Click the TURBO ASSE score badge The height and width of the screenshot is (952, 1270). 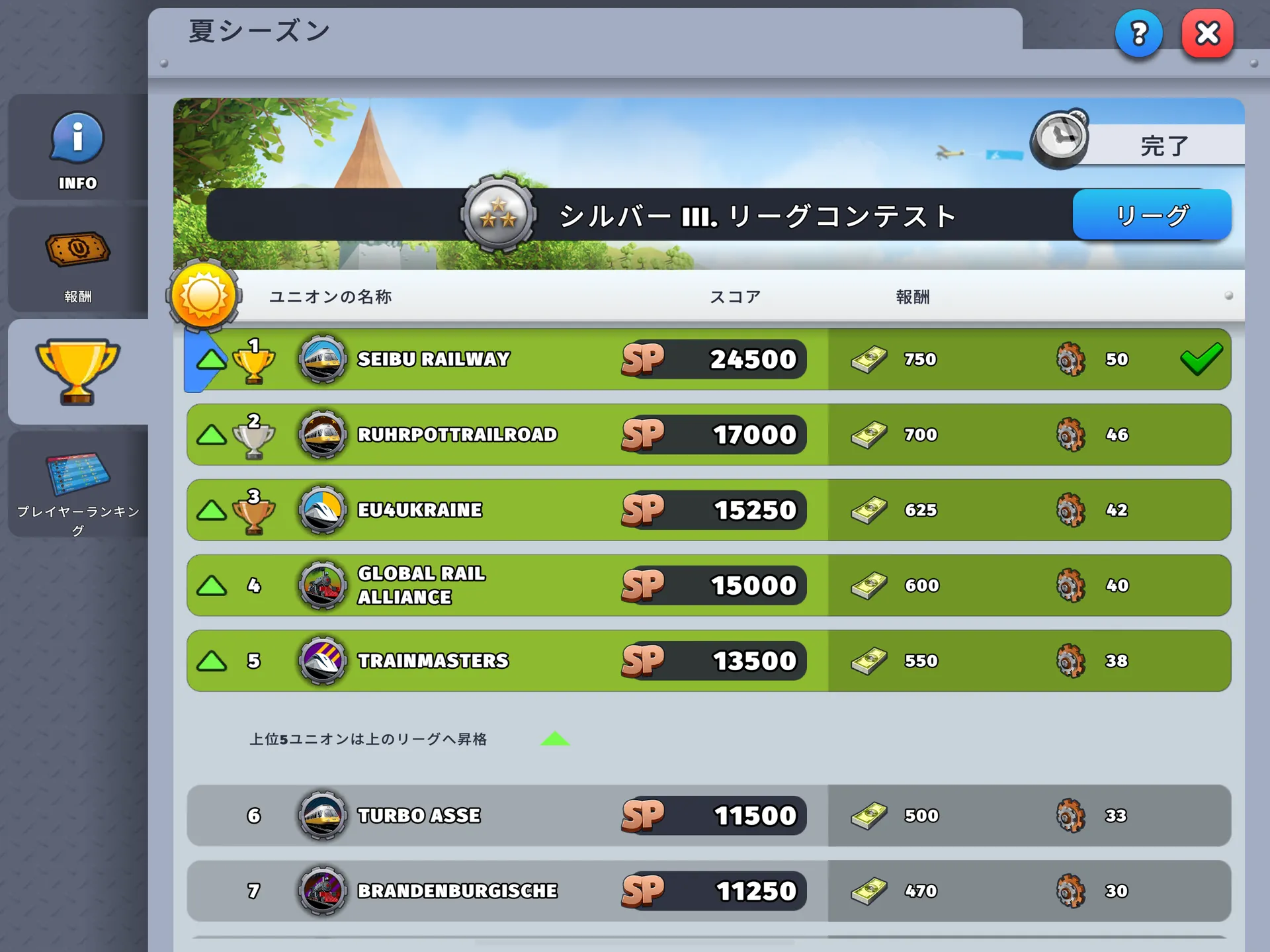pos(714,816)
